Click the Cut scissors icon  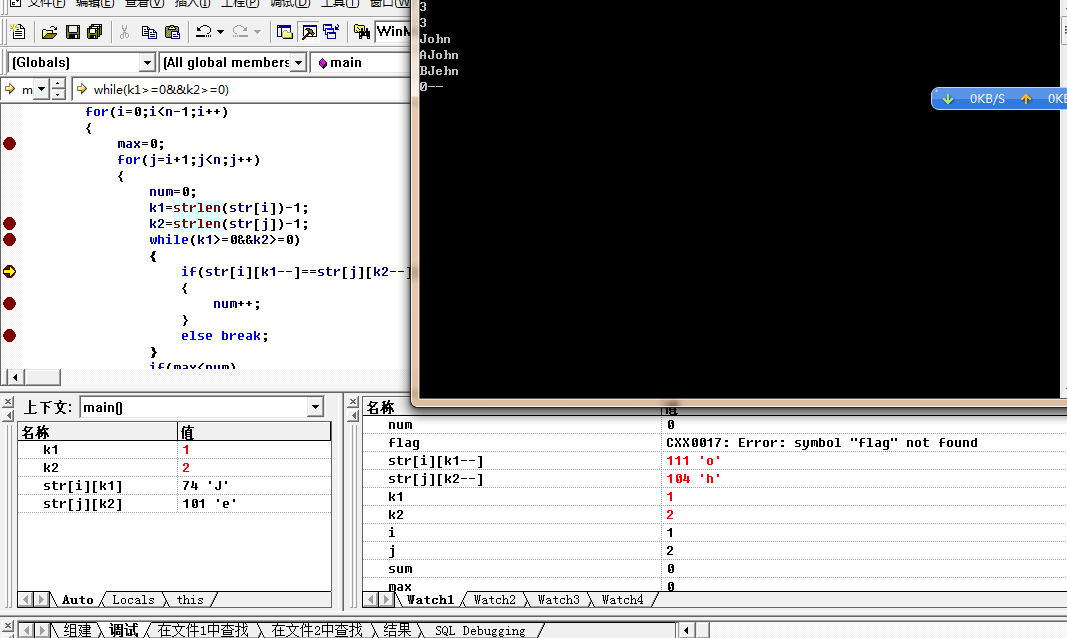(124, 32)
